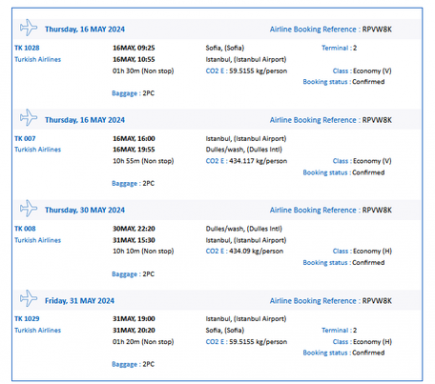Click the Baggage label of the TK 1029 flight
This screenshot has height=384, width=435.
(x=124, y=364)
